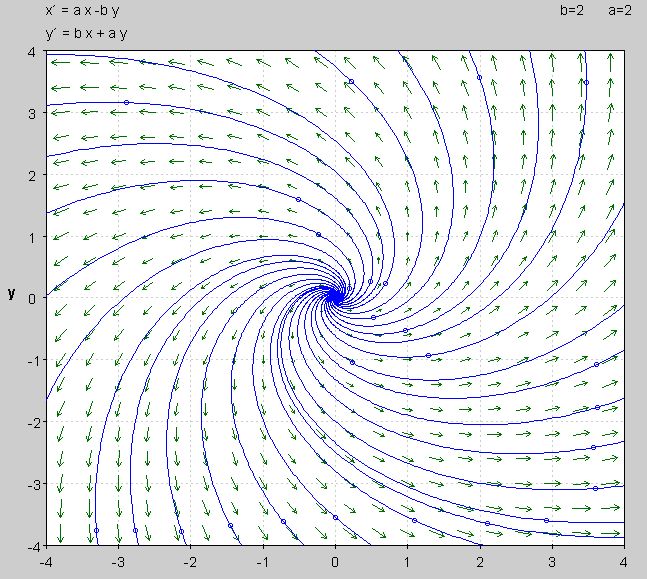
Task: Click the x-axis tick label -4
Action: click(46, 562)
